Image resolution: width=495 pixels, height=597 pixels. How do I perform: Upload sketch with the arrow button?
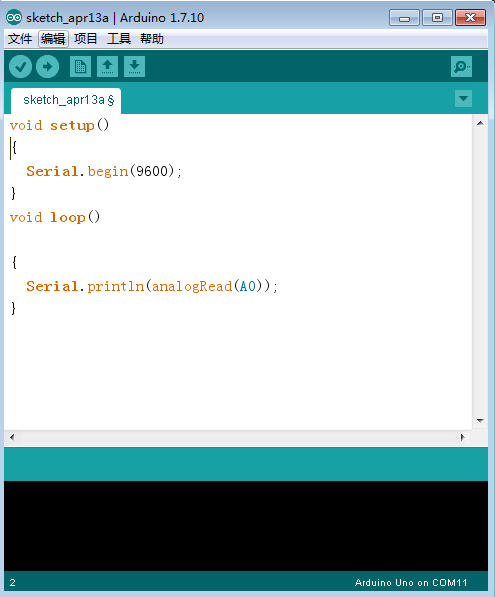(x=48, y=67)
